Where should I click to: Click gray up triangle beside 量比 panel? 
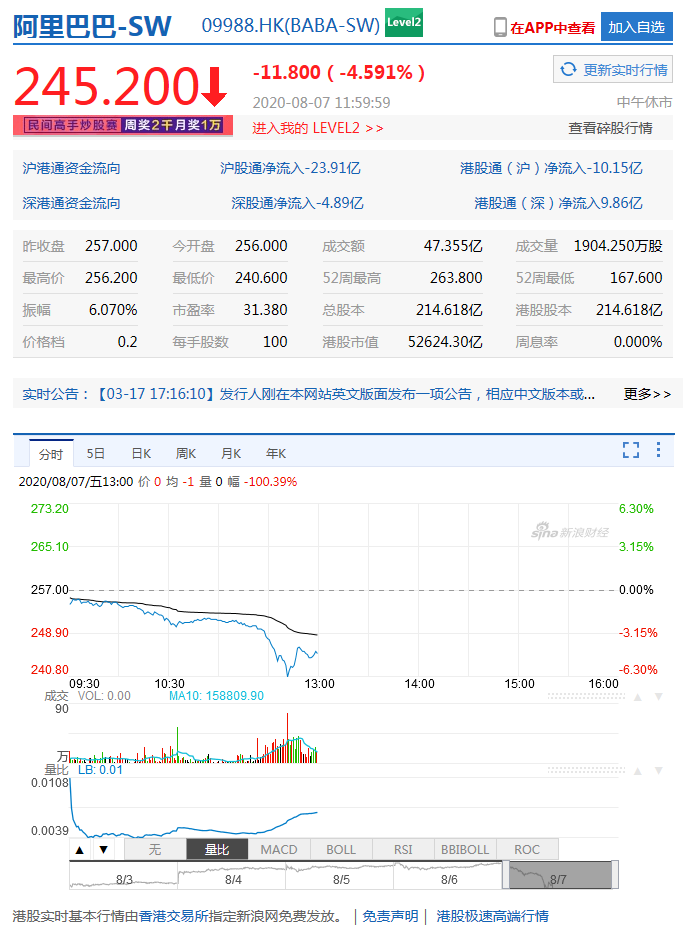(637, 770)
